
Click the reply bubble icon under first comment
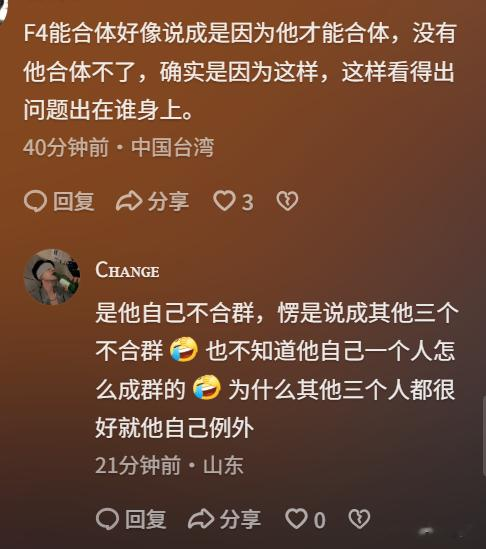pos(35,201)
